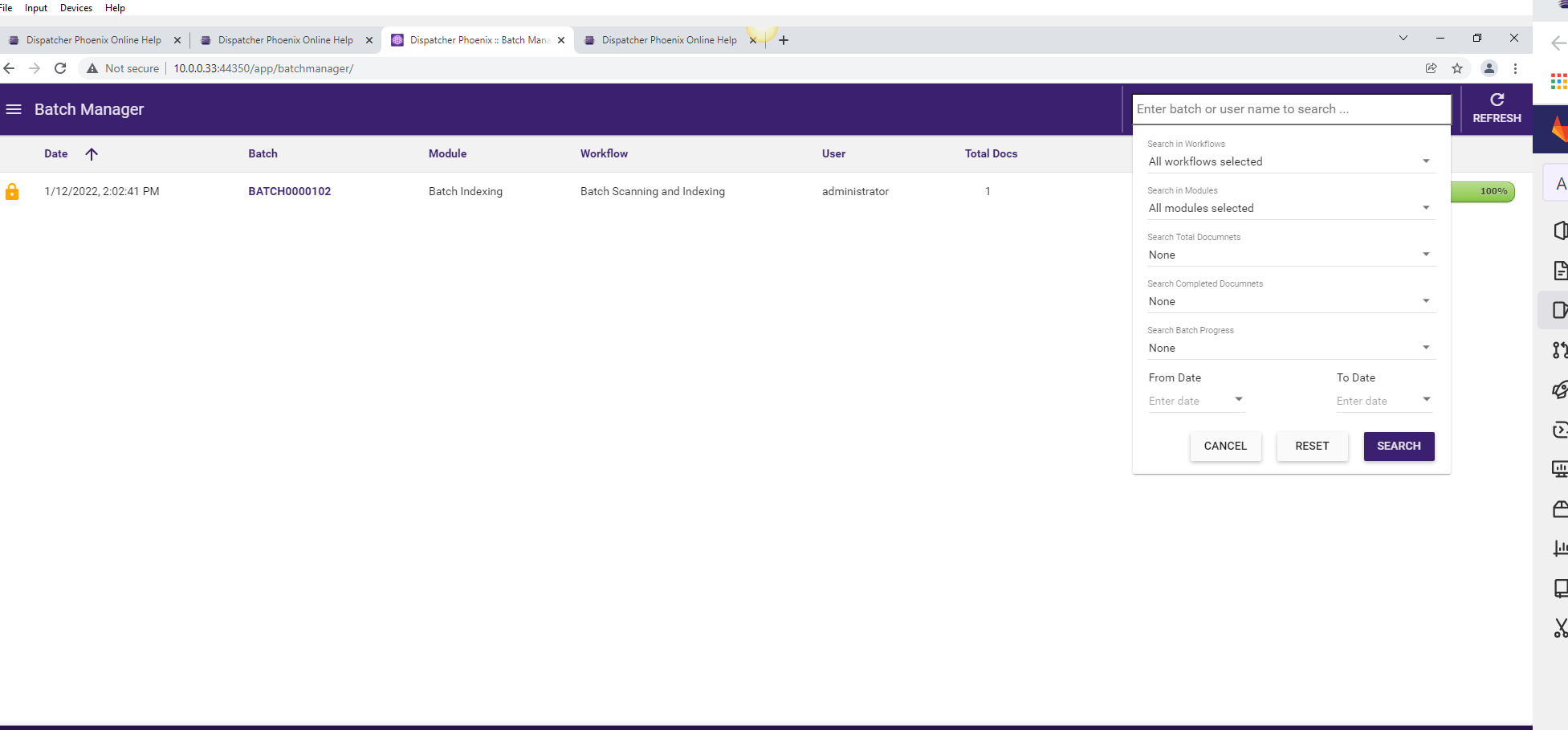Image resolution: width=1568 pixels, height=730 pixels.
Task: Open the From Date picker arrow
Action: [1239, 399]
